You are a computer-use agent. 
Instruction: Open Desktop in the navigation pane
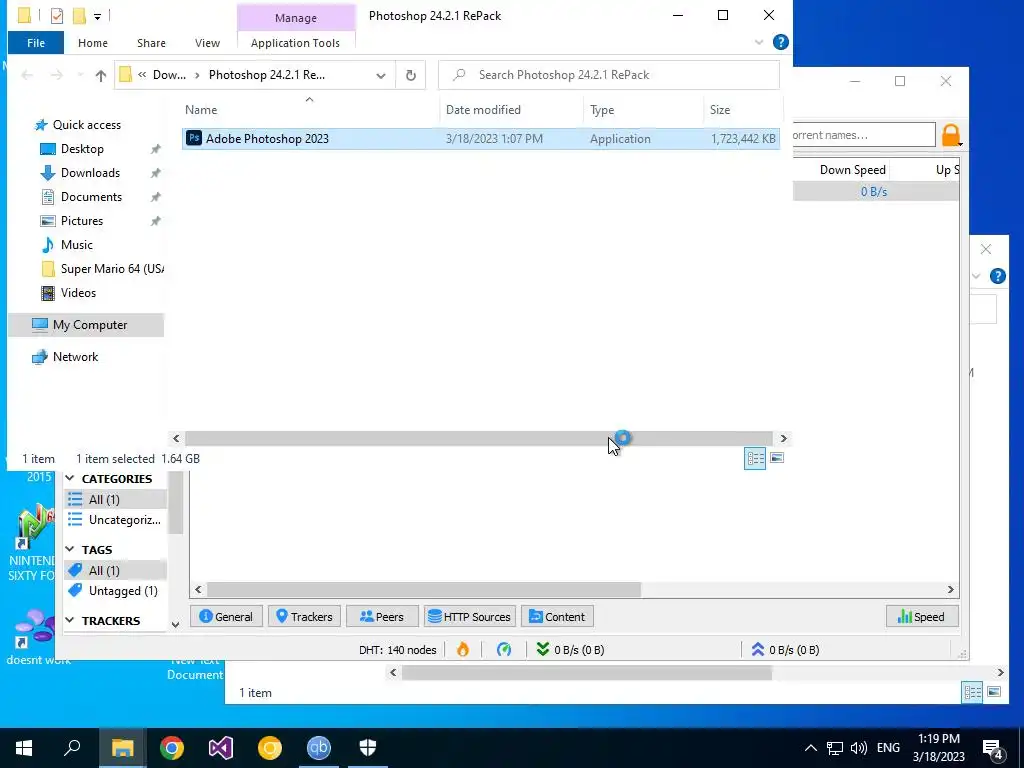point(82,149)
